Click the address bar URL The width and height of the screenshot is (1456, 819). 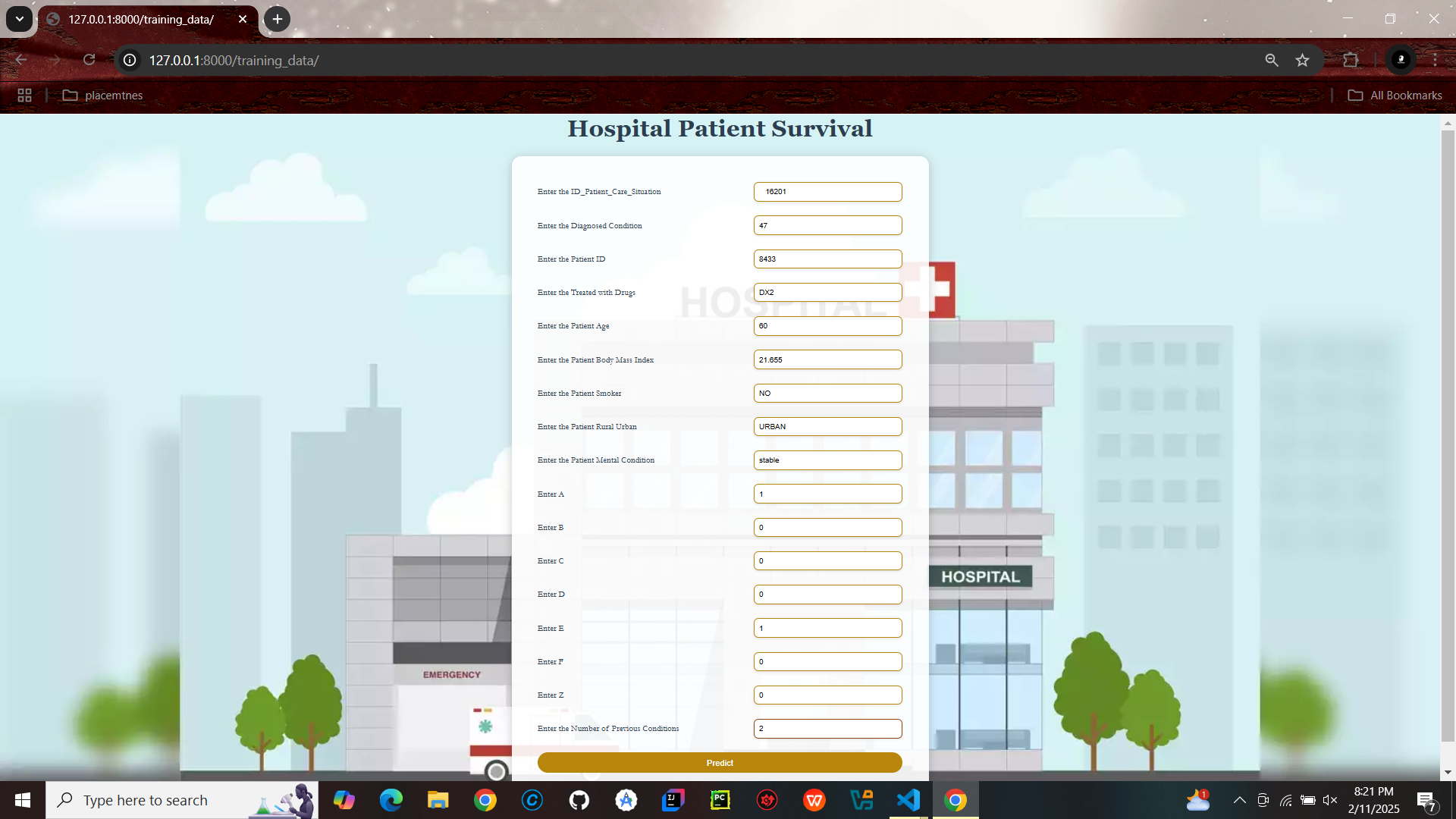[234, 60]
